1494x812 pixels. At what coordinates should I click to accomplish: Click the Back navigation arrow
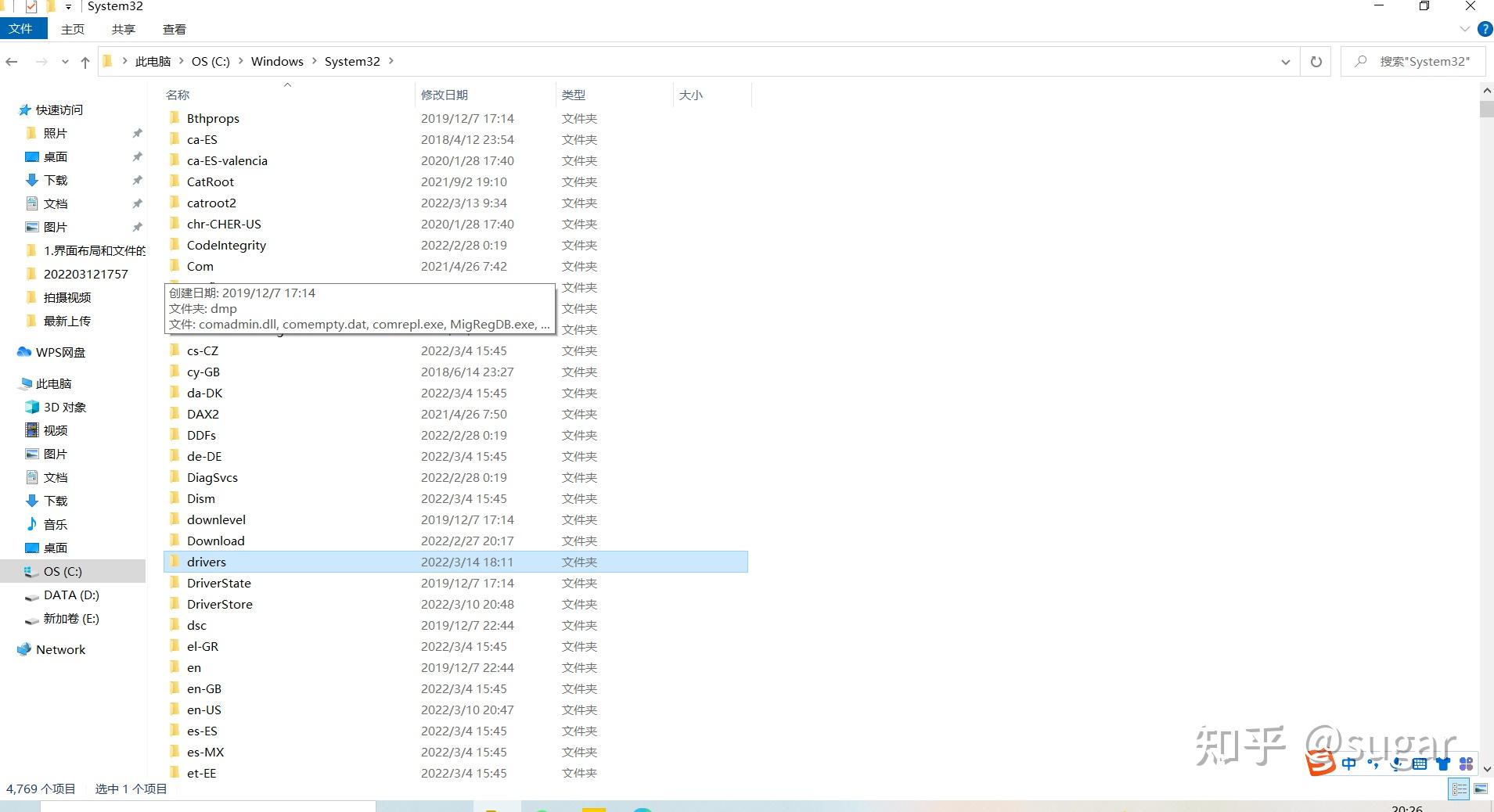pos(11,61)
